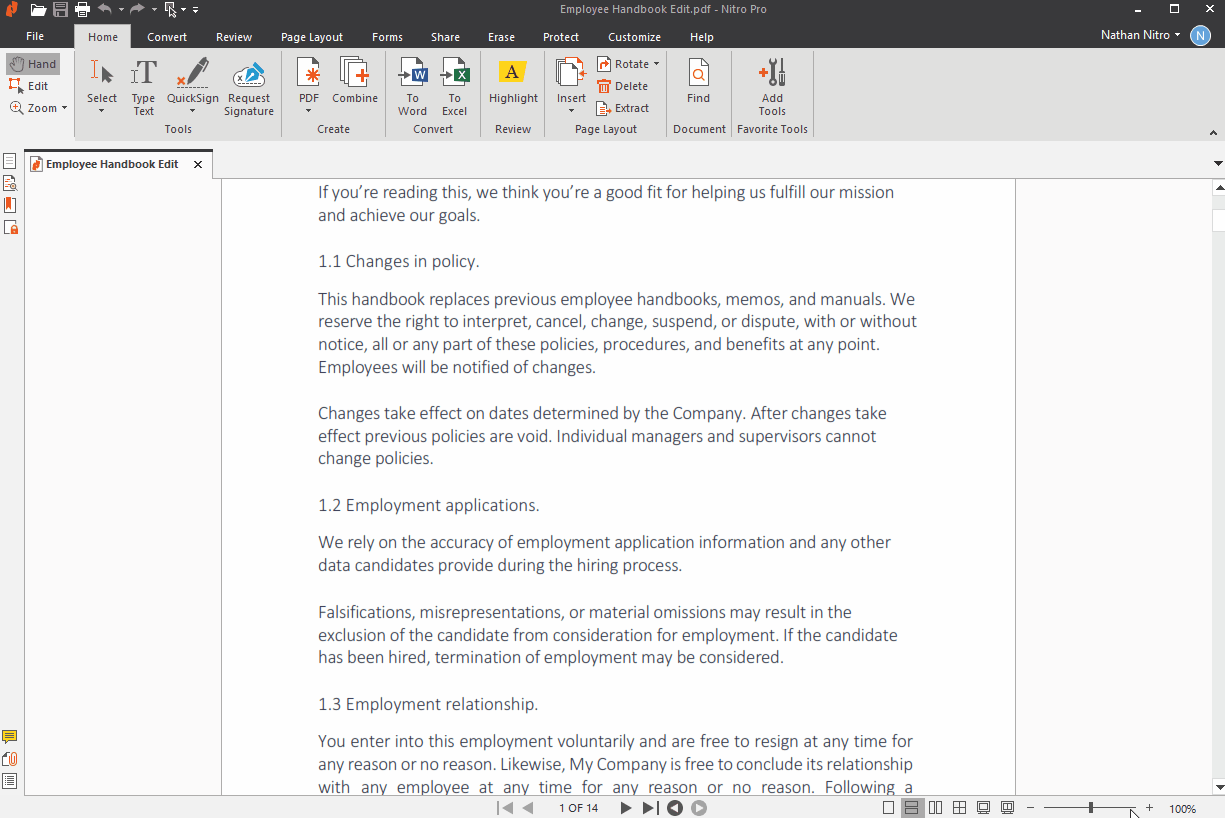Open the Zoom dropdown menu

point(64,108)
